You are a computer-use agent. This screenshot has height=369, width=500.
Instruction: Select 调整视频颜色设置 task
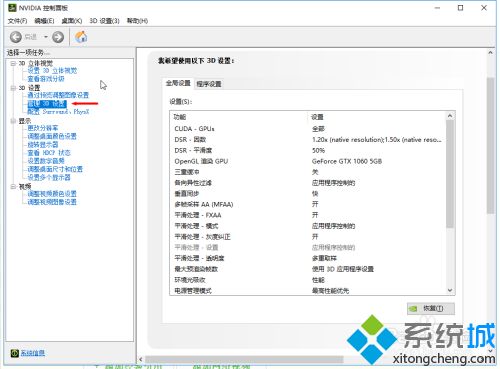52,194
